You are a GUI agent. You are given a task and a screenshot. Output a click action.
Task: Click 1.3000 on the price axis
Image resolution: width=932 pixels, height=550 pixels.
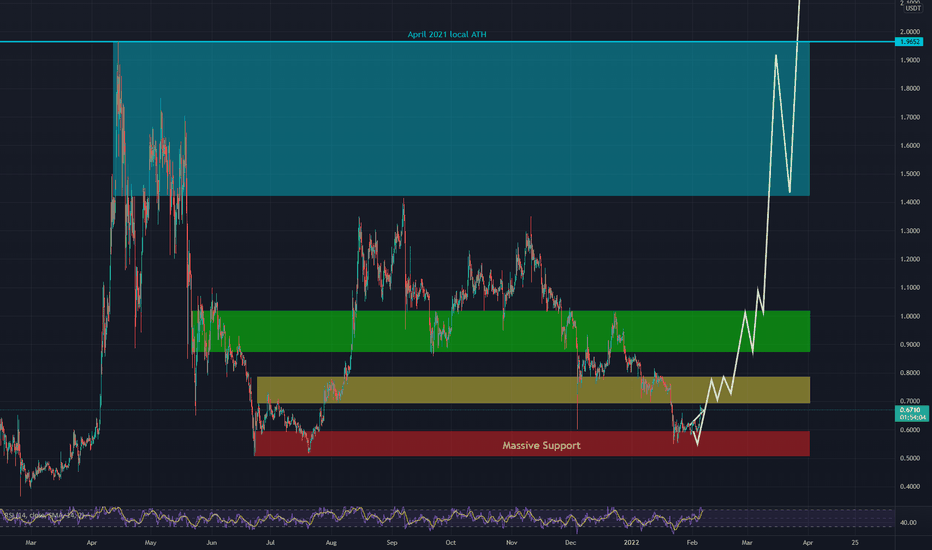click(910, 231)
